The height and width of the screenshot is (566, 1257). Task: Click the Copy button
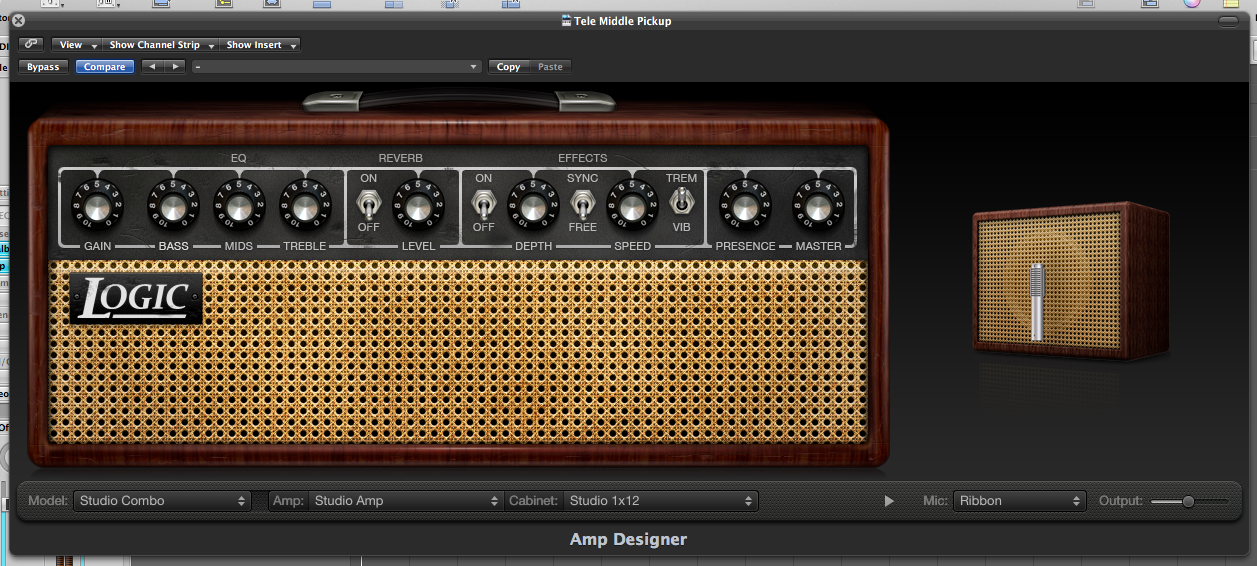(509, 67)
